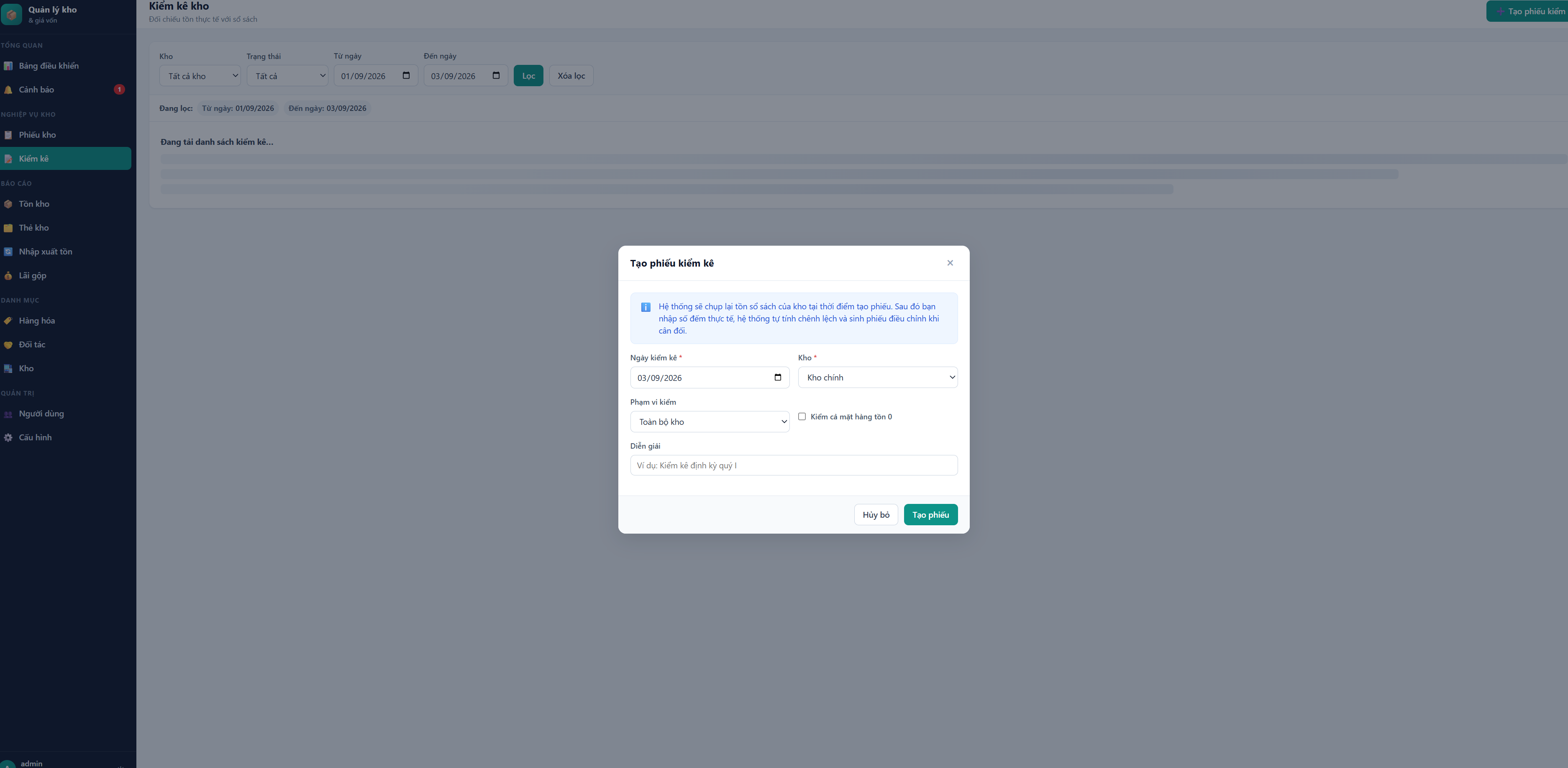This screenshot has height=768, width=1568.
Task: Click the Từ ngày date field
Action: pos(376,76)
